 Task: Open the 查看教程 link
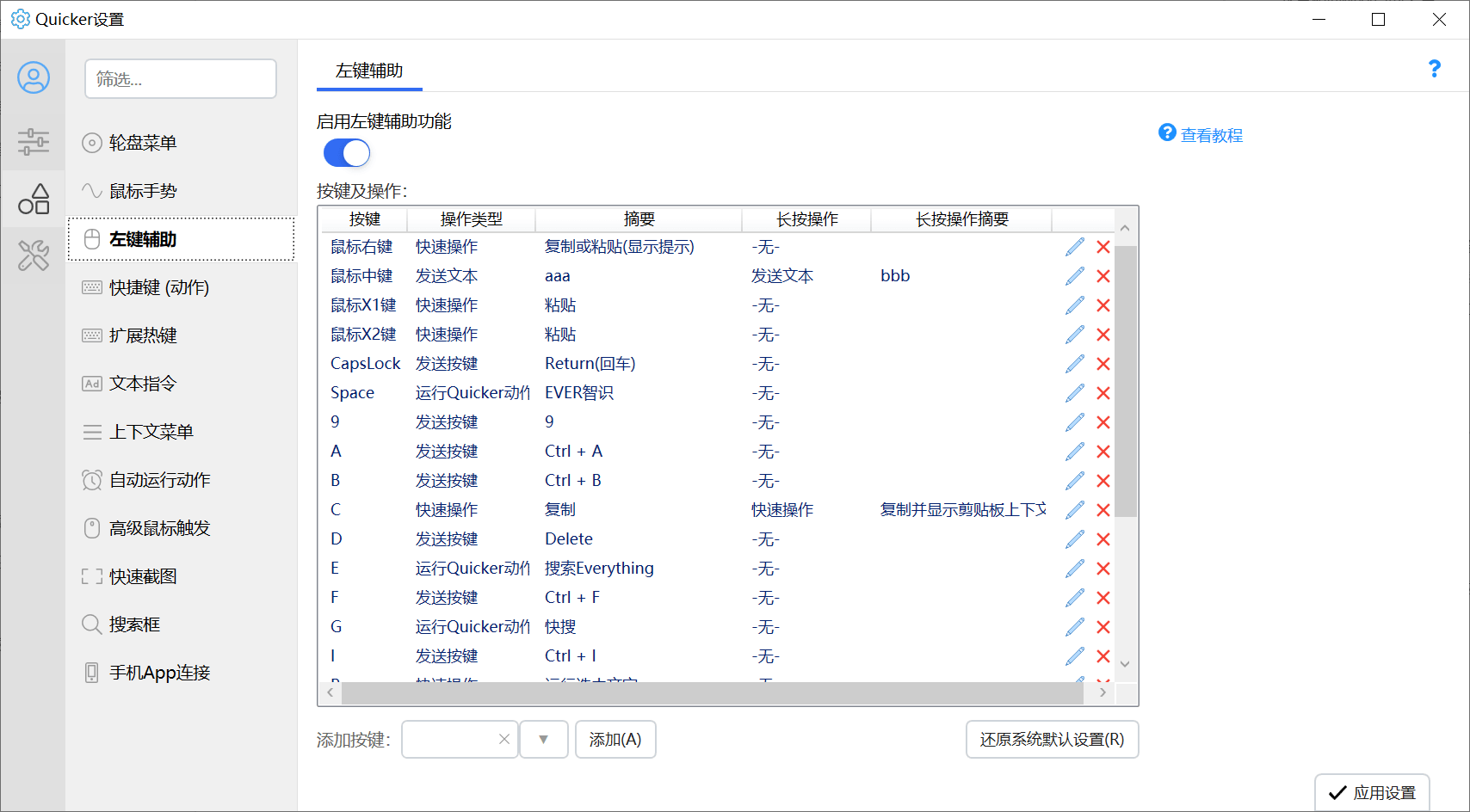click(1212, 135)
